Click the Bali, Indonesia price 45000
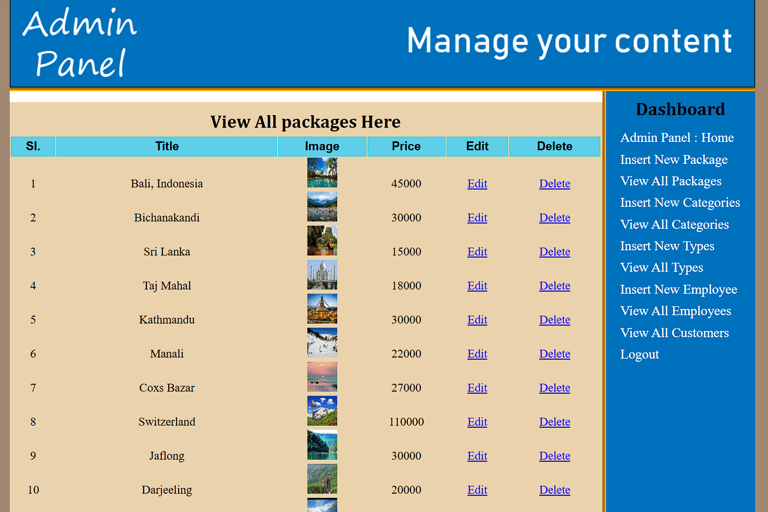This screenshot has height=512, width=768. click(x=406, y=184)
